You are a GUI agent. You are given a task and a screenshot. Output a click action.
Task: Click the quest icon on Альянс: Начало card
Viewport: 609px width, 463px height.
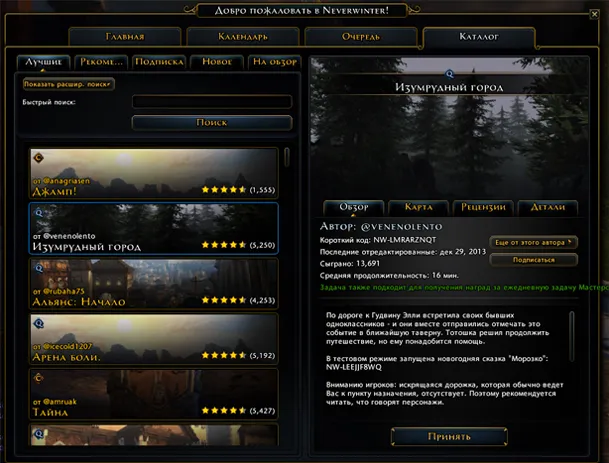pos(38,268)
